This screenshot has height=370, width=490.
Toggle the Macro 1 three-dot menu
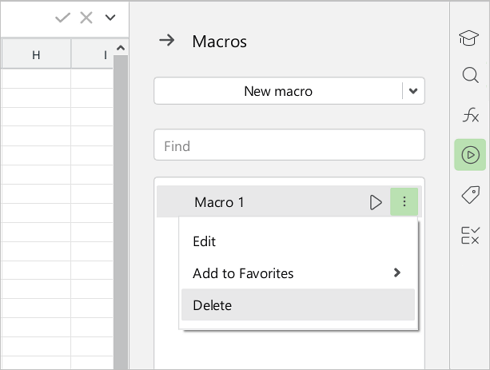(404, 202)
